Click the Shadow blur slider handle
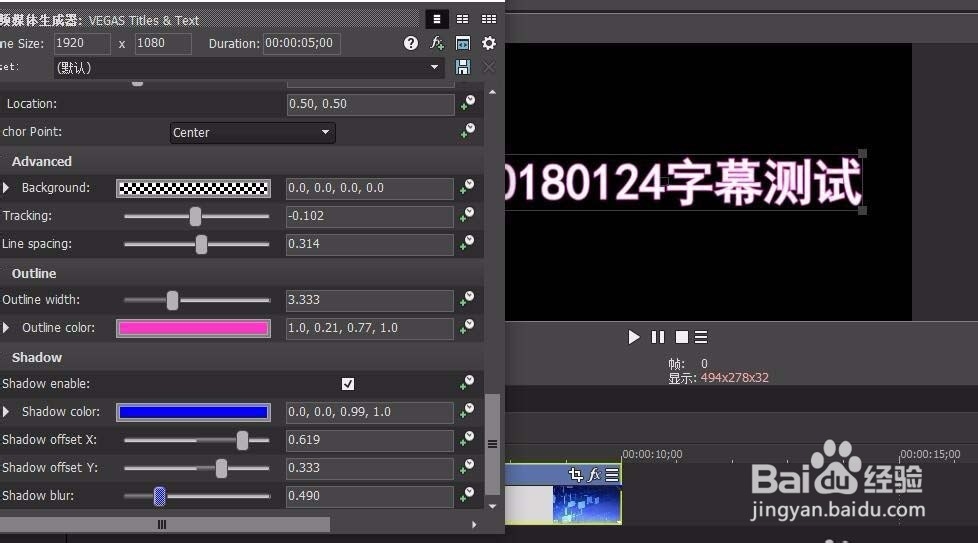The width and height of the screenshot is (978, 543). (160, 496)
